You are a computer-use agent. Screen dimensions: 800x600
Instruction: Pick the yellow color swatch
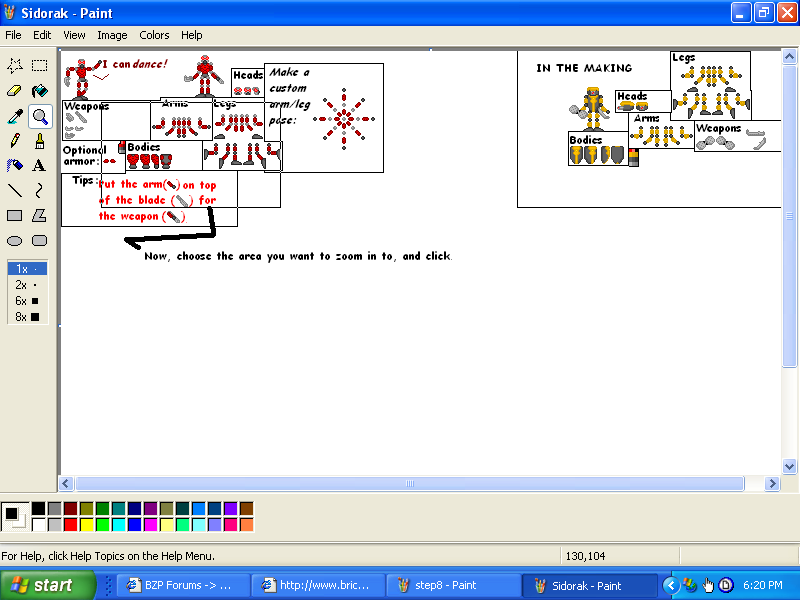click(87, 524)
